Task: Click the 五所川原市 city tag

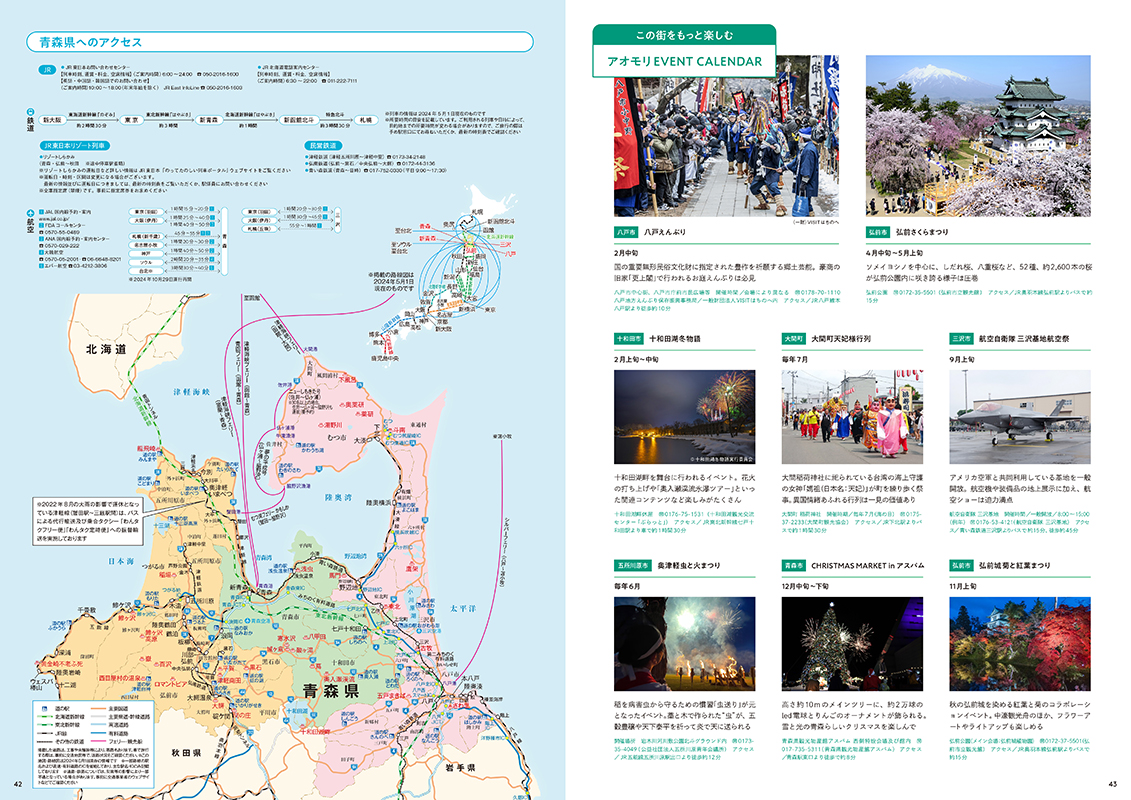Action: [x=632, y=566]
